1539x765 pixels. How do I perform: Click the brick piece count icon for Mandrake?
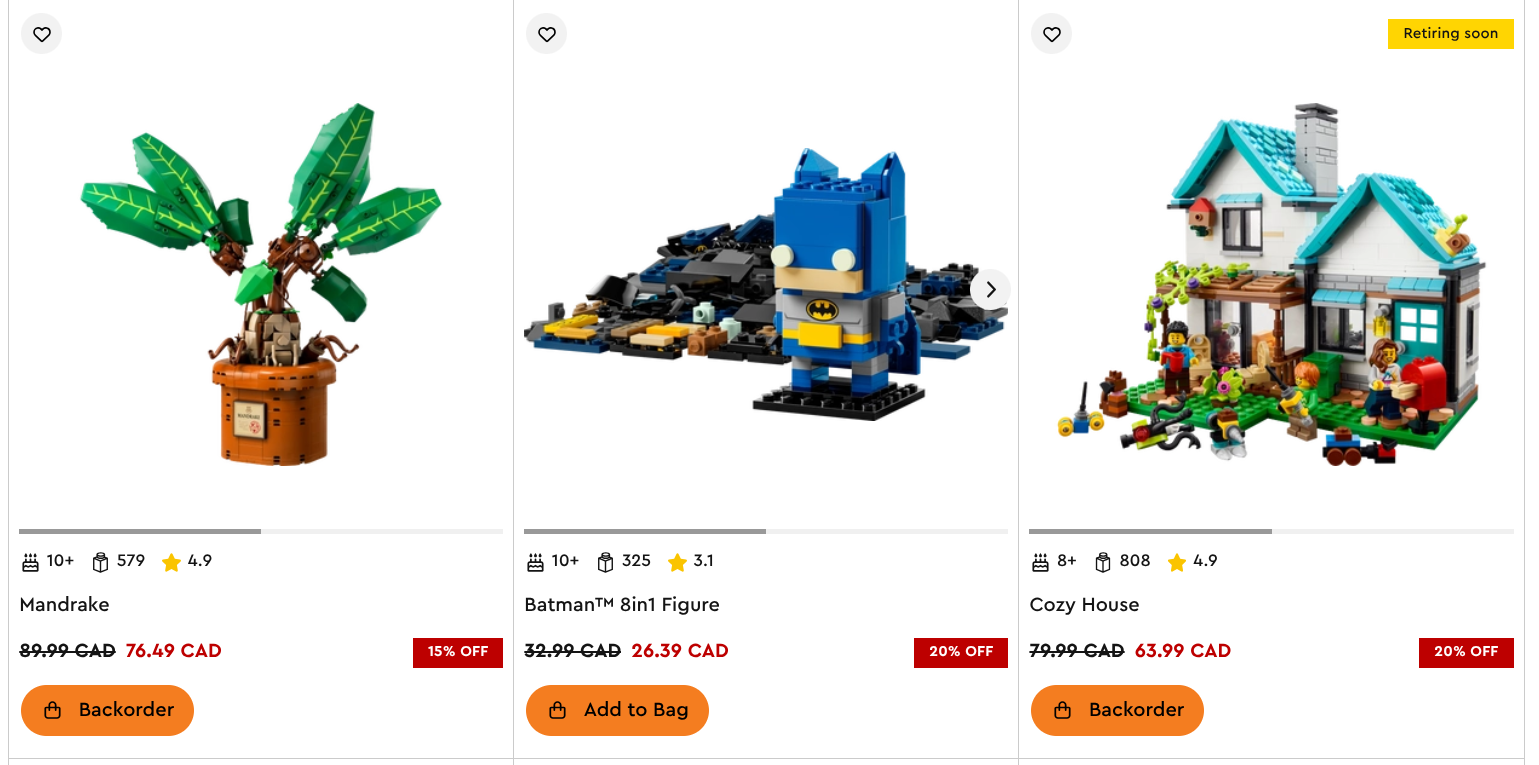(100, 562)
